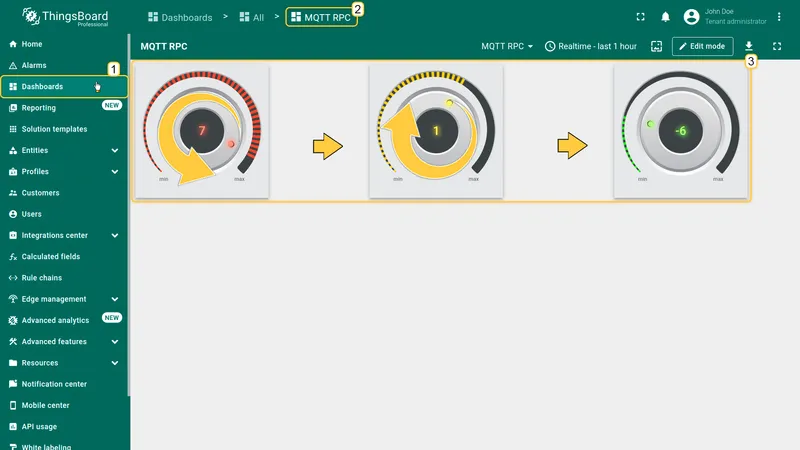Click the Advanced analytics icon
The height and width of the screenshot is (450, 800).
[x=13, y=320]
